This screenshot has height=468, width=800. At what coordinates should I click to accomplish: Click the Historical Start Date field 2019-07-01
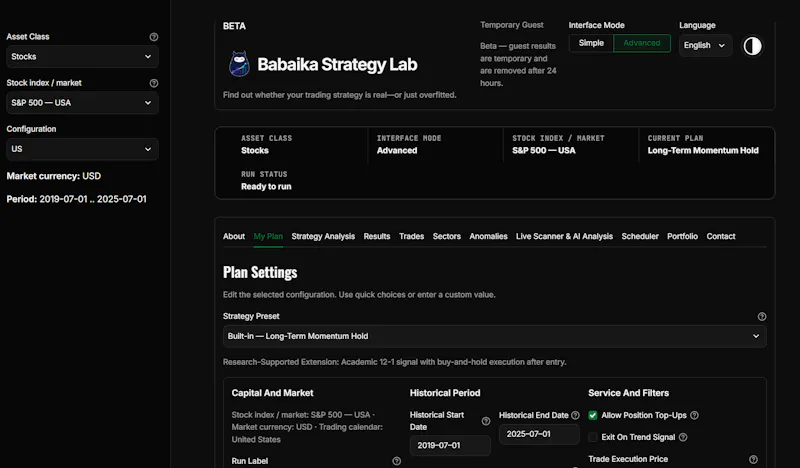pyautogui.click(x=450, y=446)
